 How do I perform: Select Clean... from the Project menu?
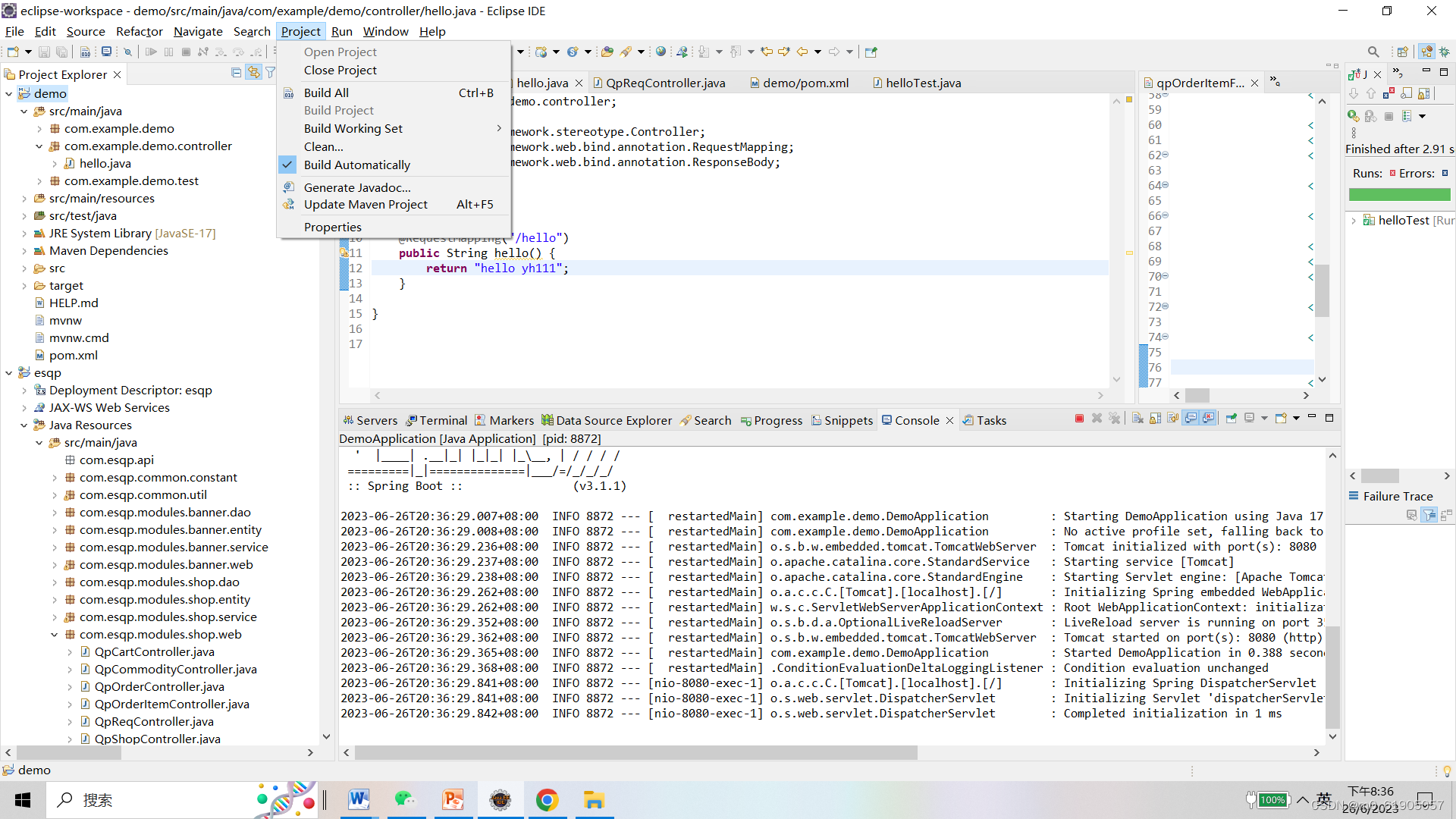click(x=323, y=146)
